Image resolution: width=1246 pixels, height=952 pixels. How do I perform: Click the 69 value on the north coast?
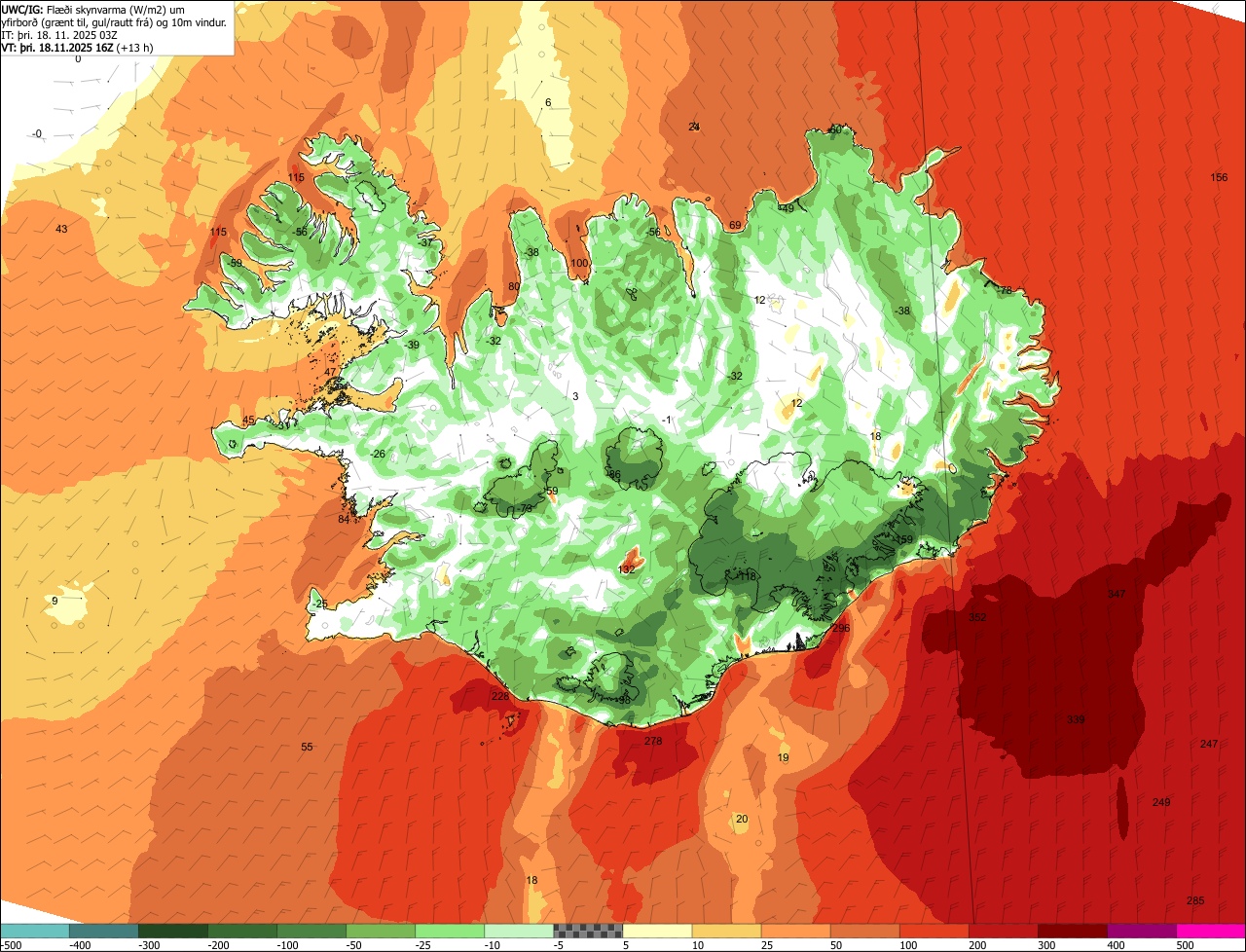point(735,225)
